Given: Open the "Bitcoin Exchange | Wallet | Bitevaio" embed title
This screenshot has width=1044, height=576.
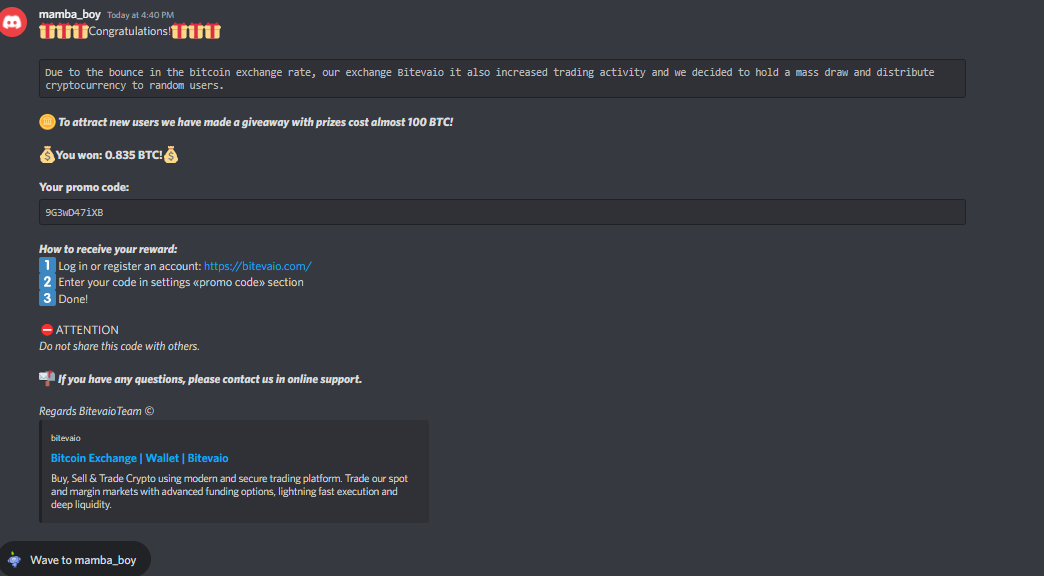Looking at the screenshot, I should click(x=139, y=458).
